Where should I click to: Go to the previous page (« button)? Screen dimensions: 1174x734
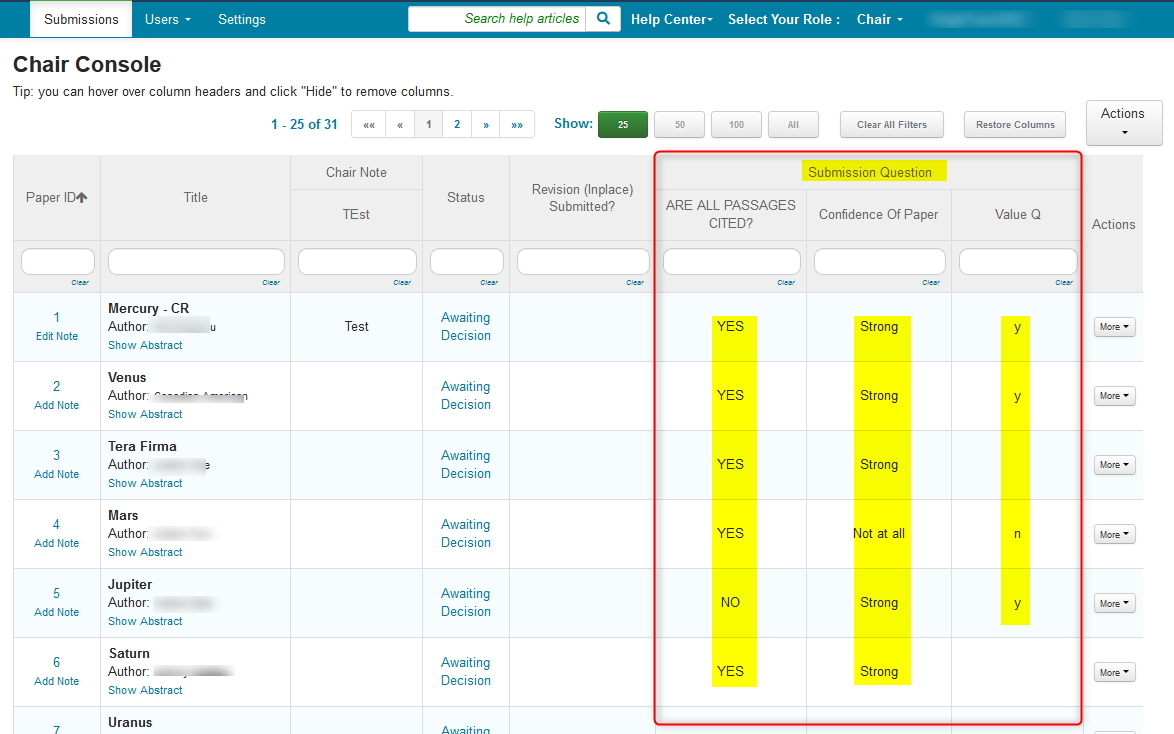click(401, 124)
